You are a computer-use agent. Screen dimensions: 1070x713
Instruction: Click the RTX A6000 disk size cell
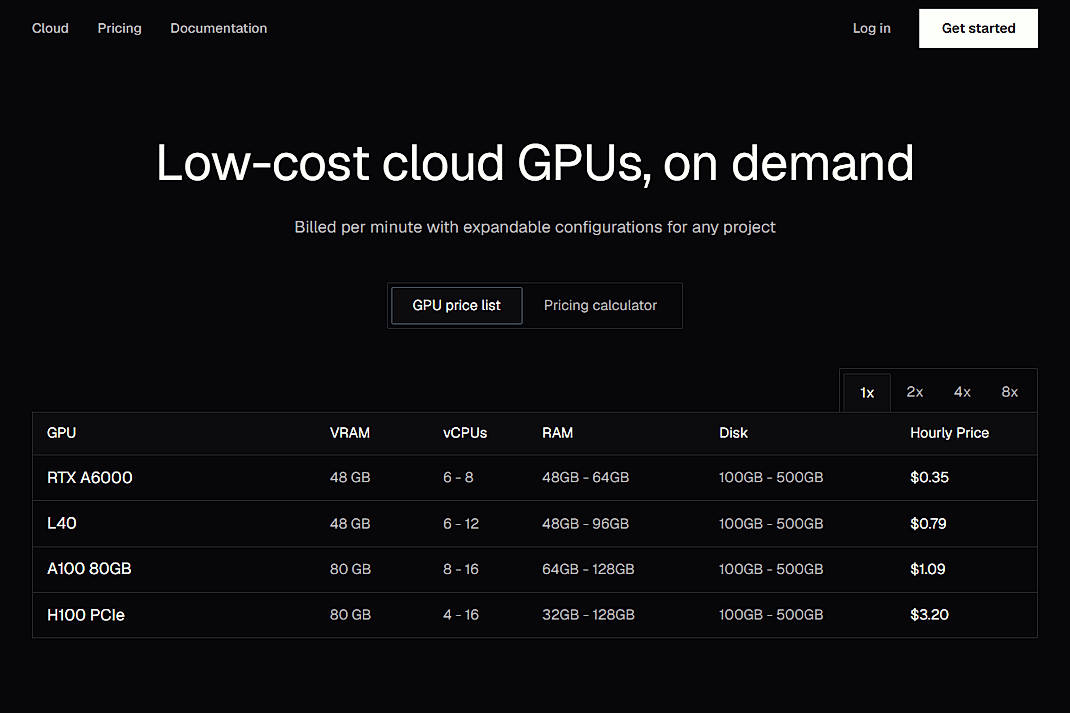point(771,478)
